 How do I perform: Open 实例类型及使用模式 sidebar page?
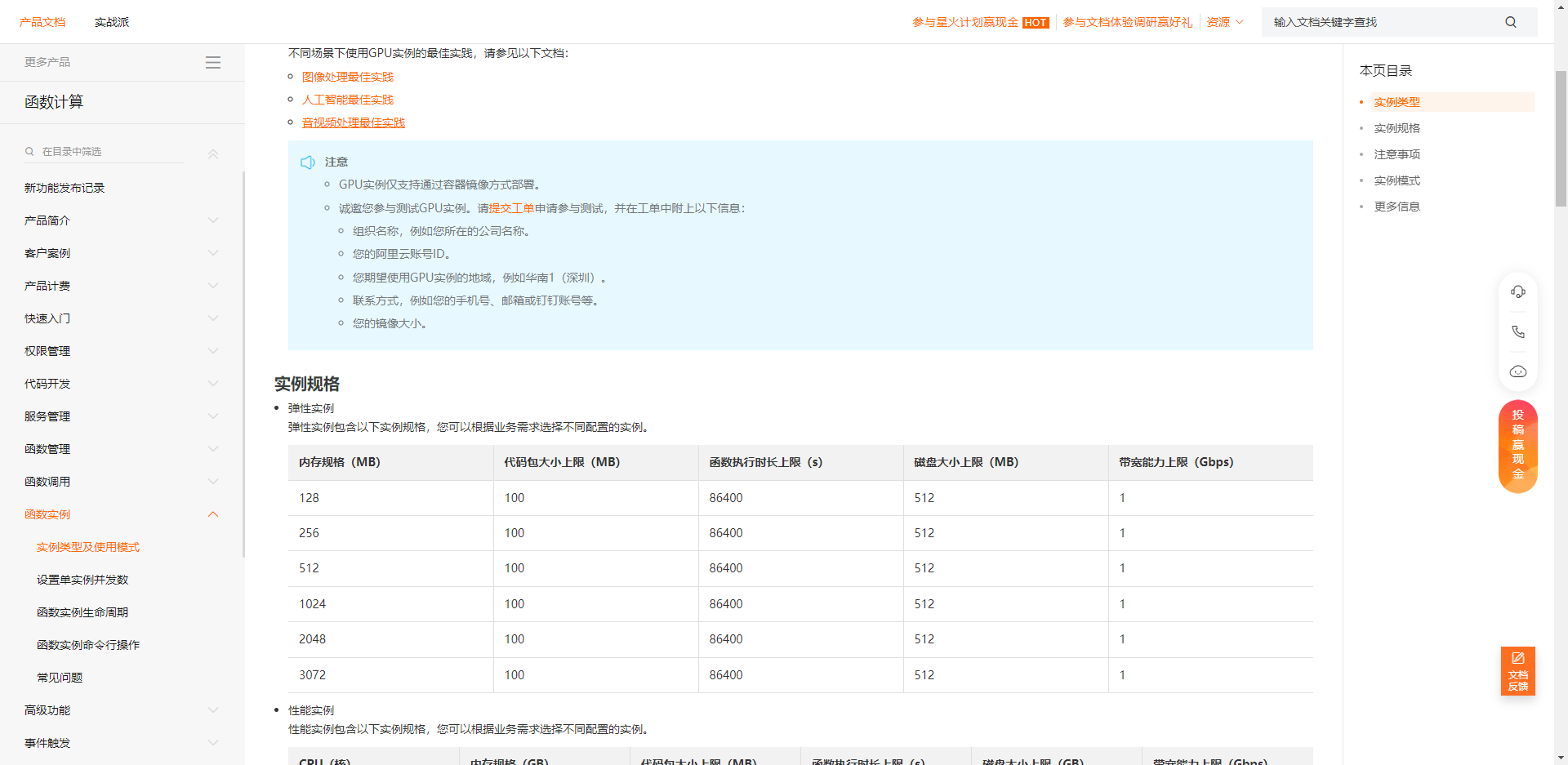(x=88, y=547)
